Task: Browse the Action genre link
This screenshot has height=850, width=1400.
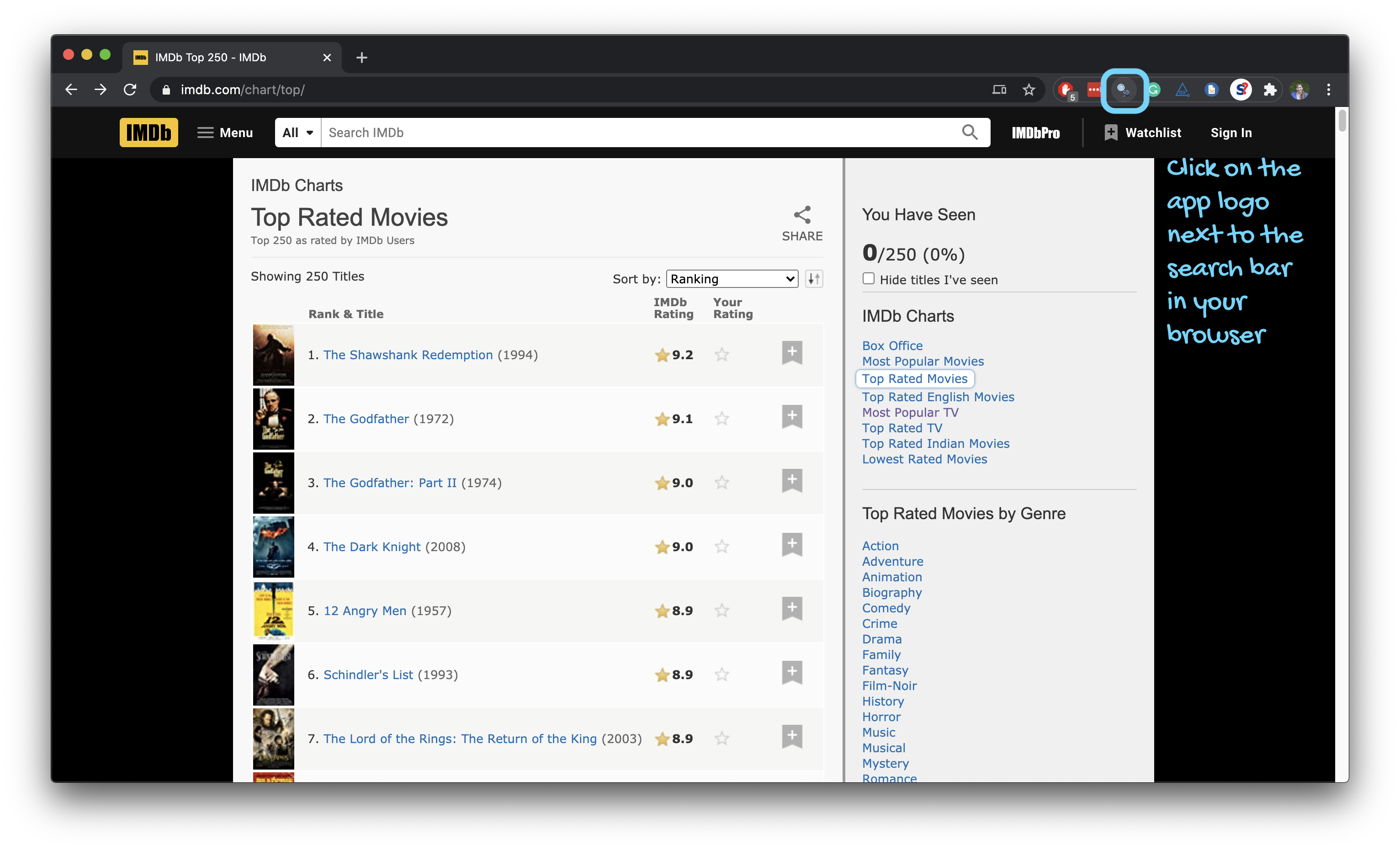Action: (x=880, y=546)
